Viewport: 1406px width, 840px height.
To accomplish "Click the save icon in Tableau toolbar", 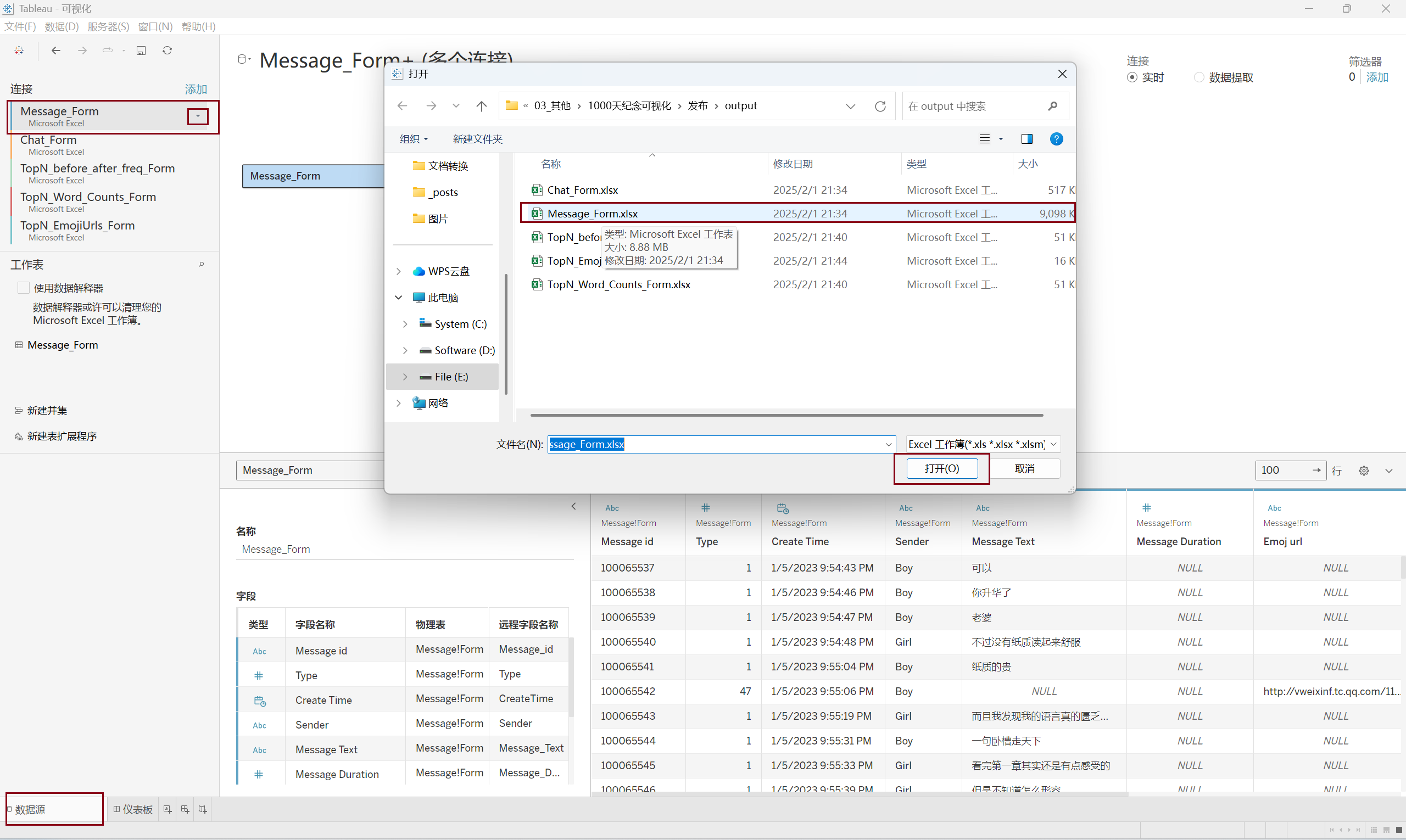I will tap(141, 51).
